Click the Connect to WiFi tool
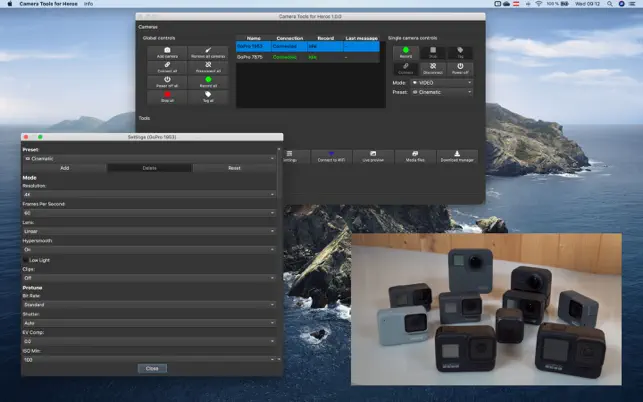This screenshot has height=402, width=643. coord(331,156)
